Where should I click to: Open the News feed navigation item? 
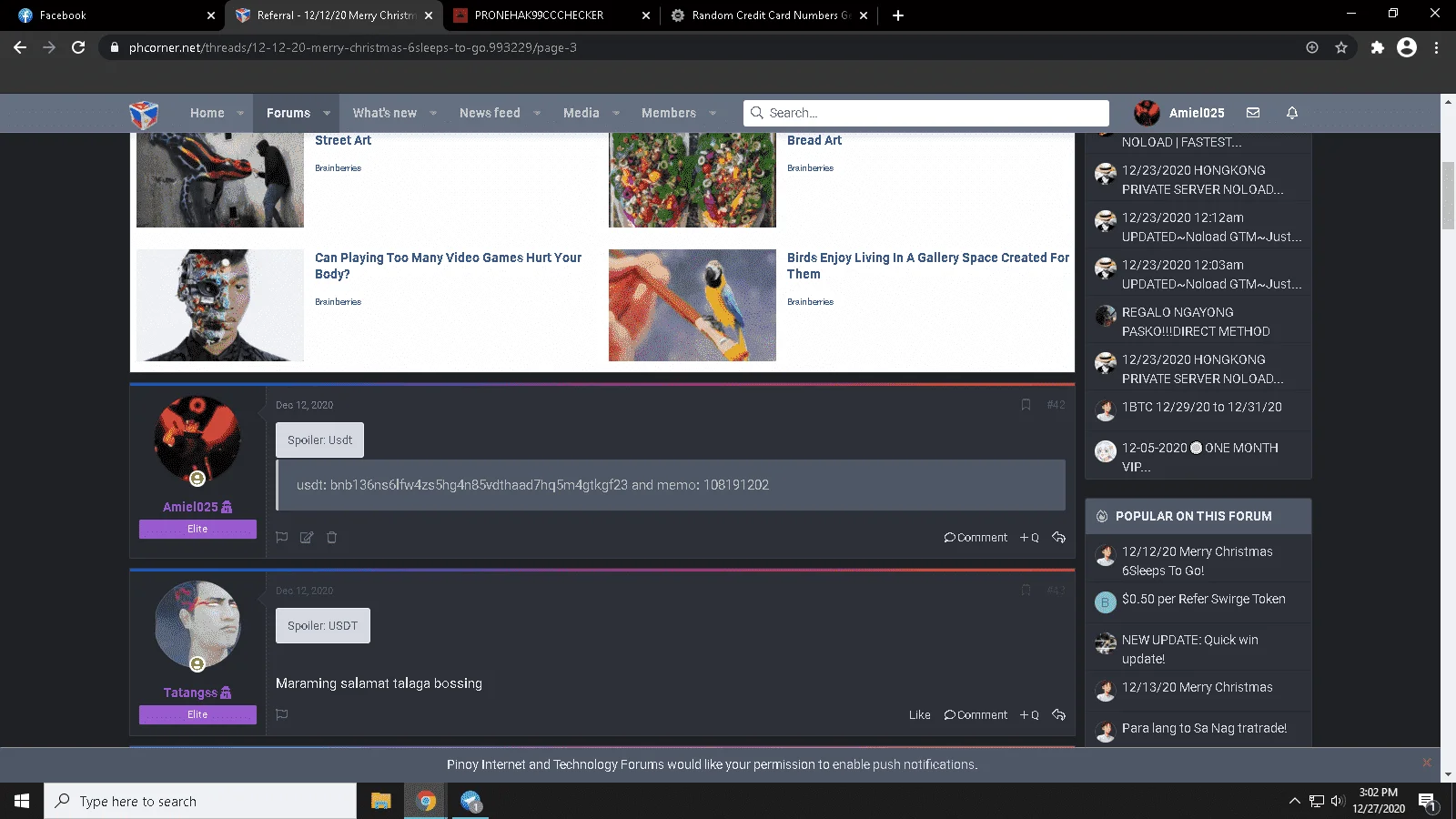coord(490,113)
